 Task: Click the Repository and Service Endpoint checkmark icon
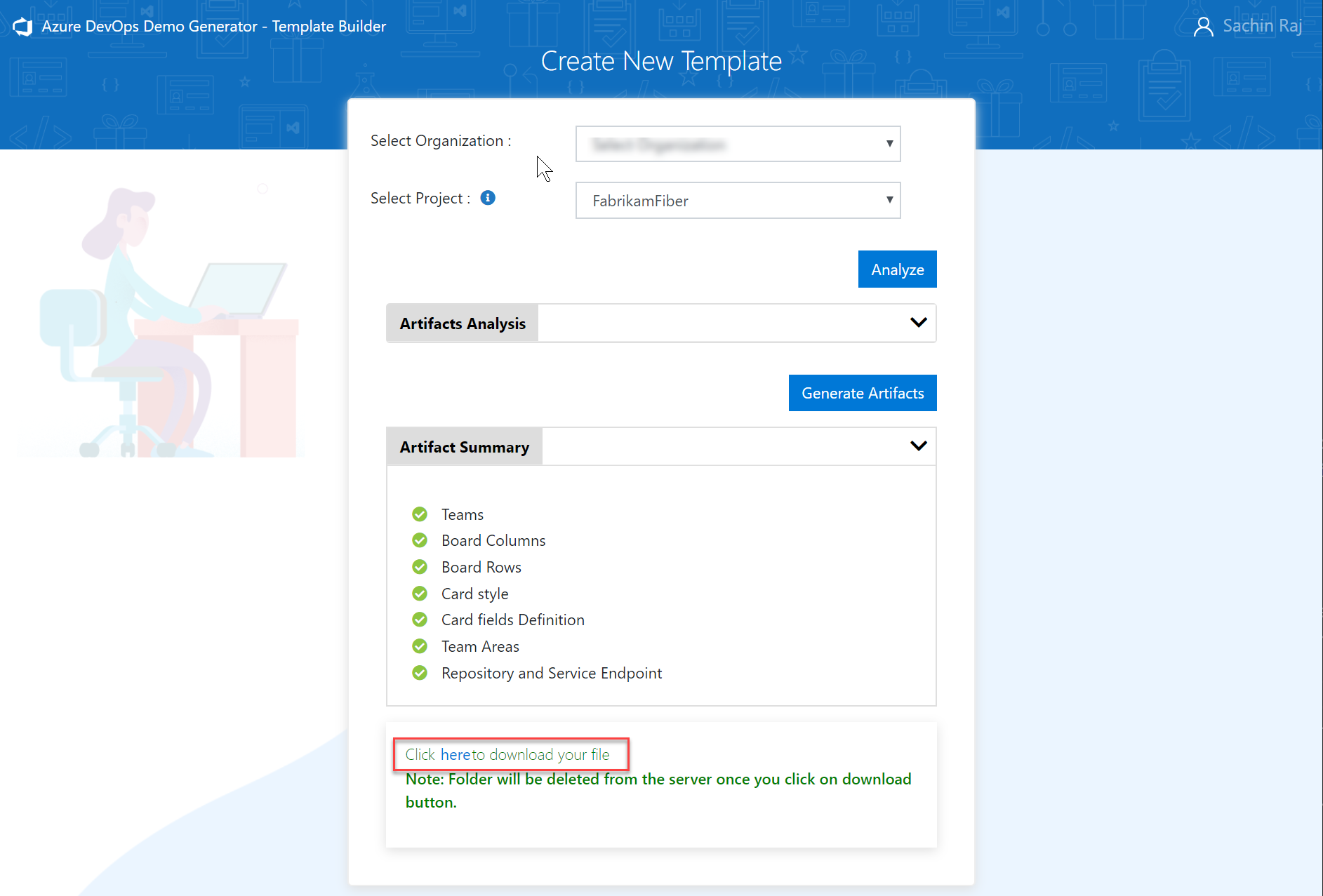420,673
